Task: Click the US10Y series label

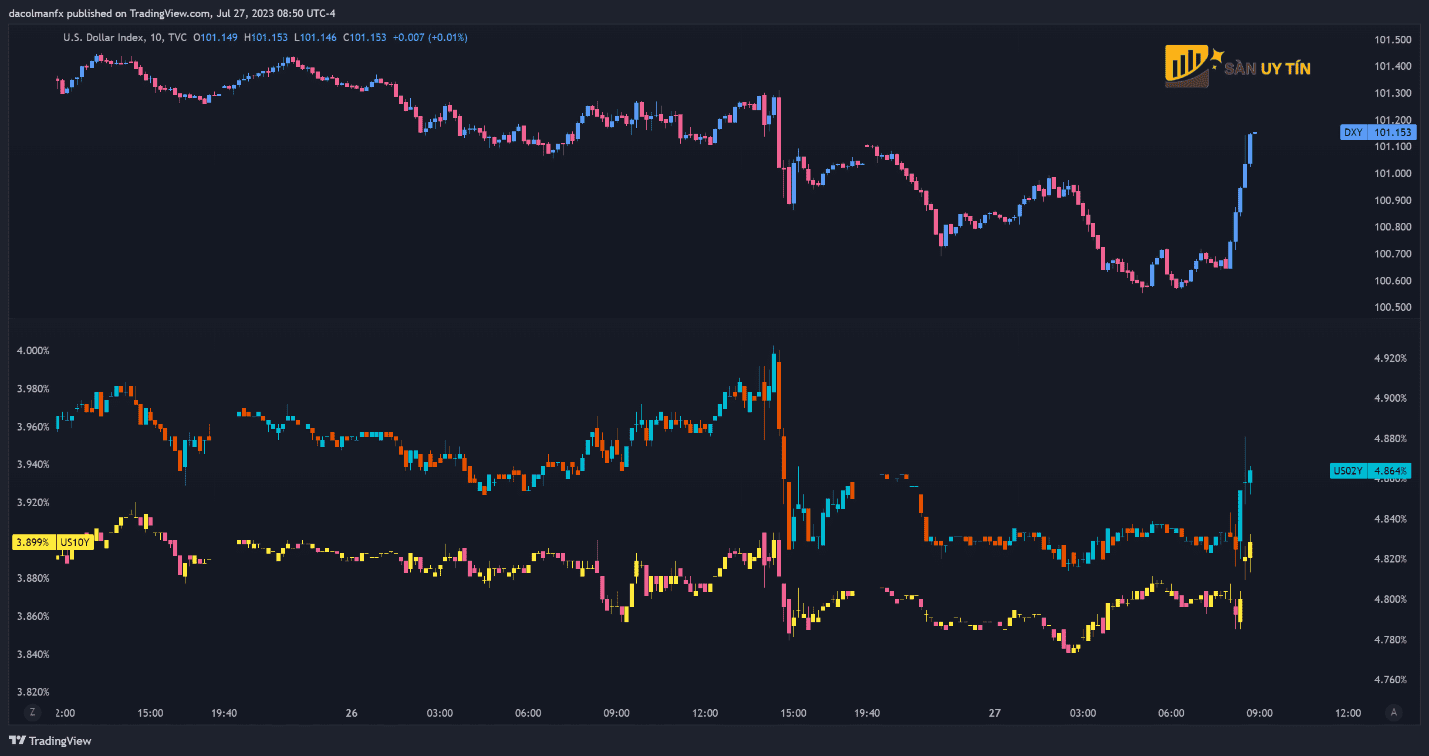Action: click(76, 542)
